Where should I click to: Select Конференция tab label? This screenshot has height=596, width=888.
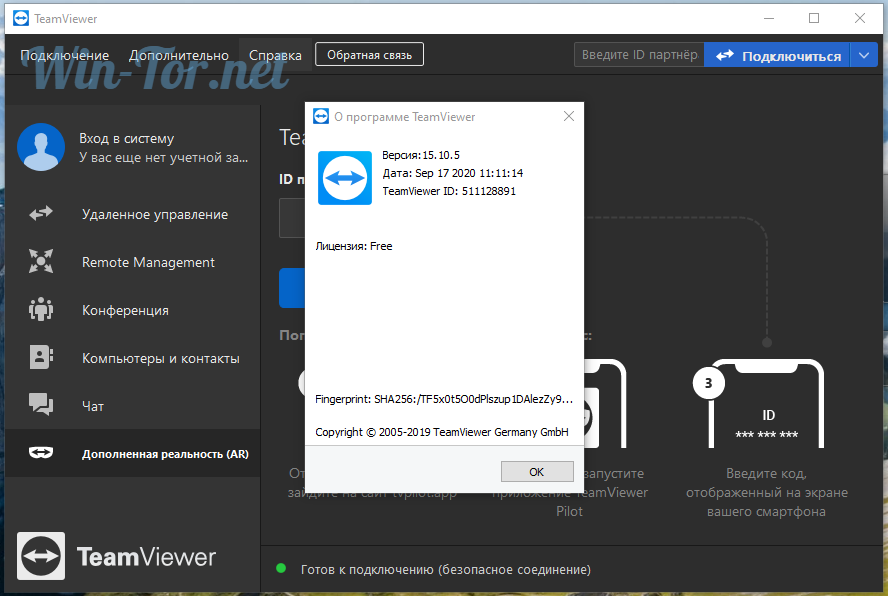pos(125,310)
